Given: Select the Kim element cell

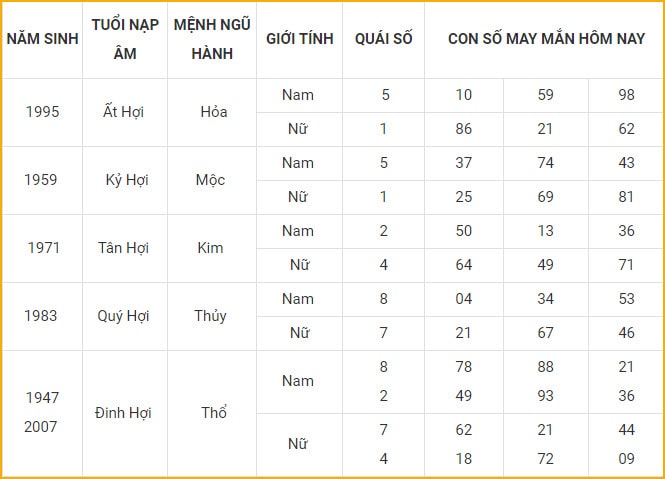Looking at the screenshot, I should point(210,248).
